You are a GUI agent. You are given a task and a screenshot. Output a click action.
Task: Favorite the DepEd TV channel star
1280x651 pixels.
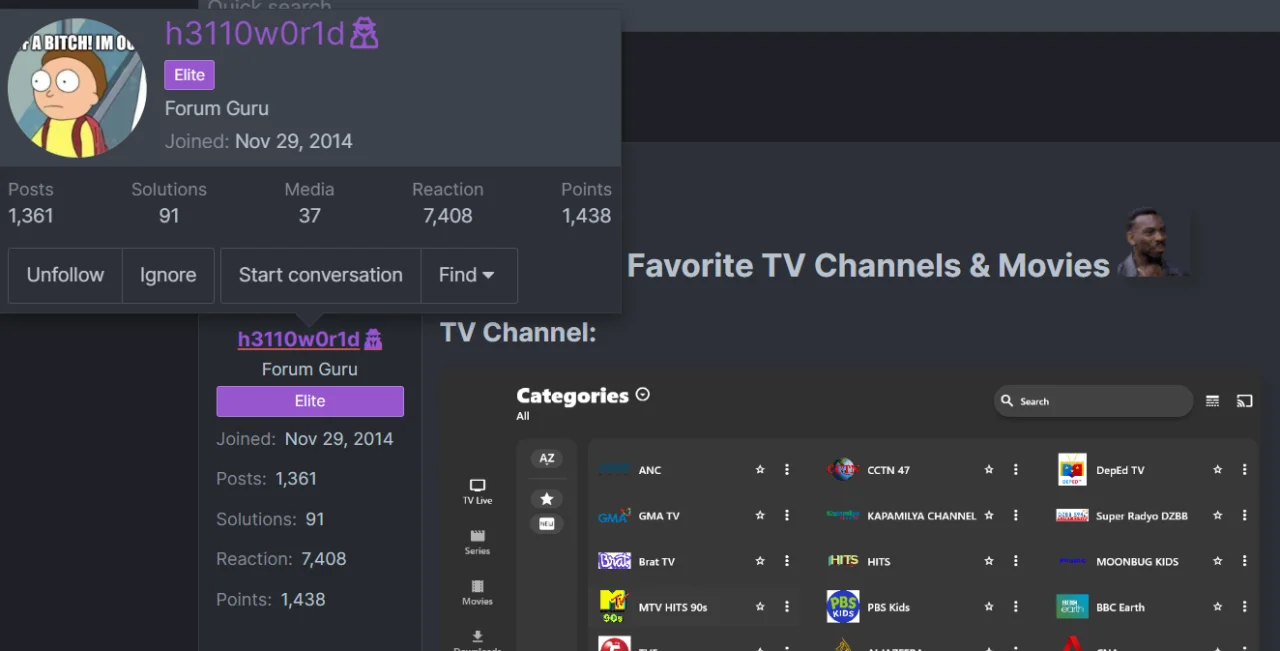(x=1218, y=469)
